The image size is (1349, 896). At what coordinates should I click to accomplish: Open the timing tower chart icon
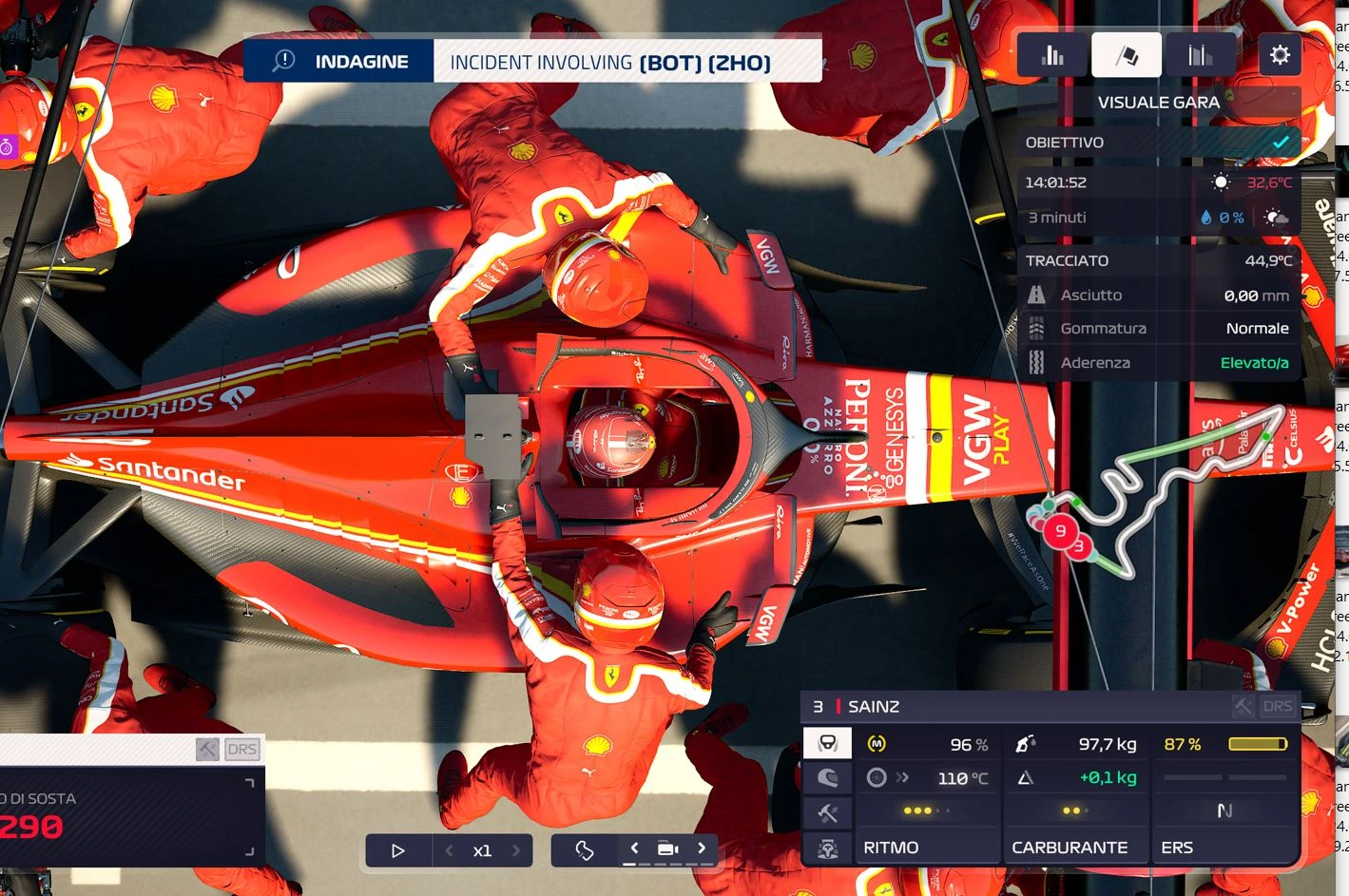(1200, 54)
